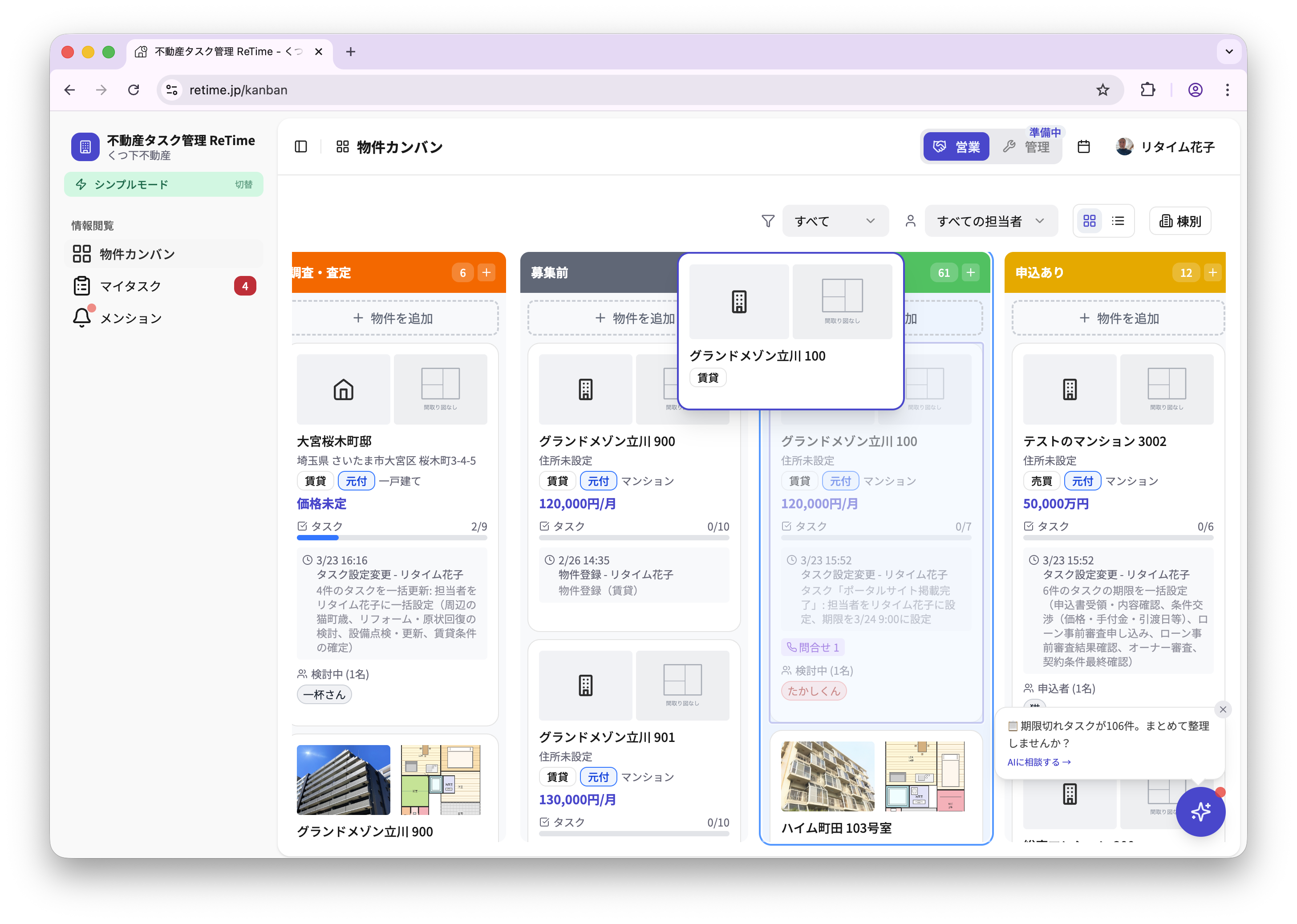Open ハイム町田 103号室 building photo

point(828,776)
